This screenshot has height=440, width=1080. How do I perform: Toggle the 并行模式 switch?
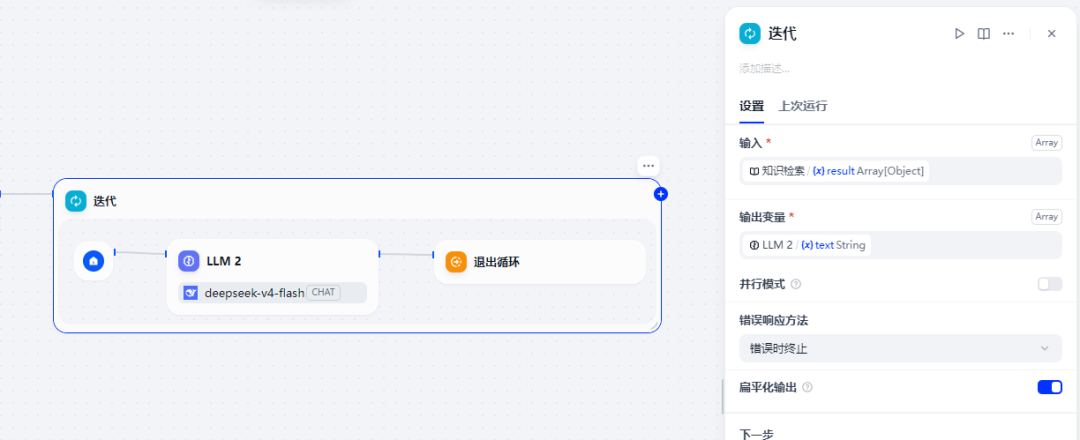point(1050,284)
